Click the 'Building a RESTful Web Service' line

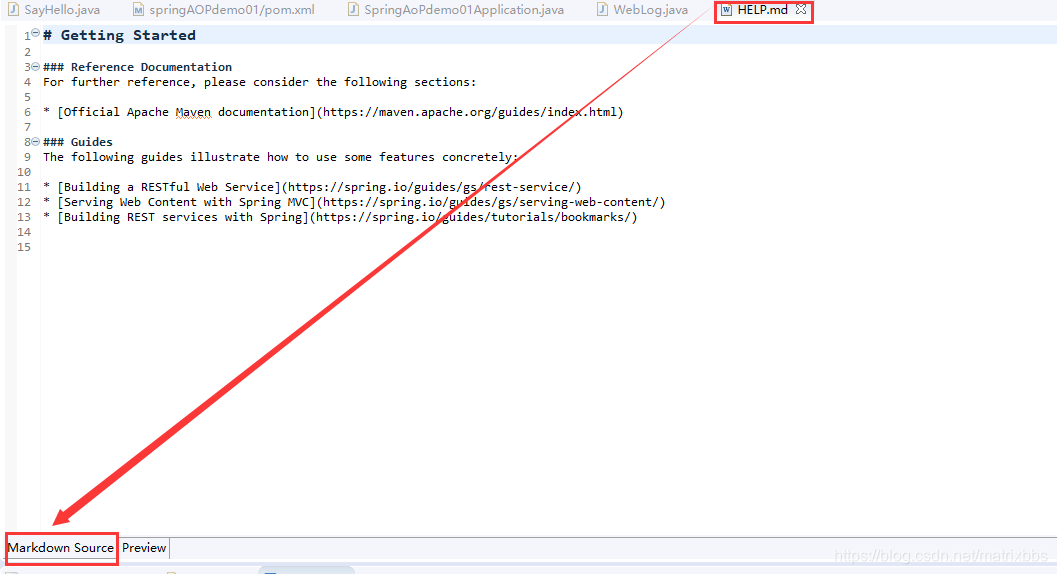tap(312, 187)
